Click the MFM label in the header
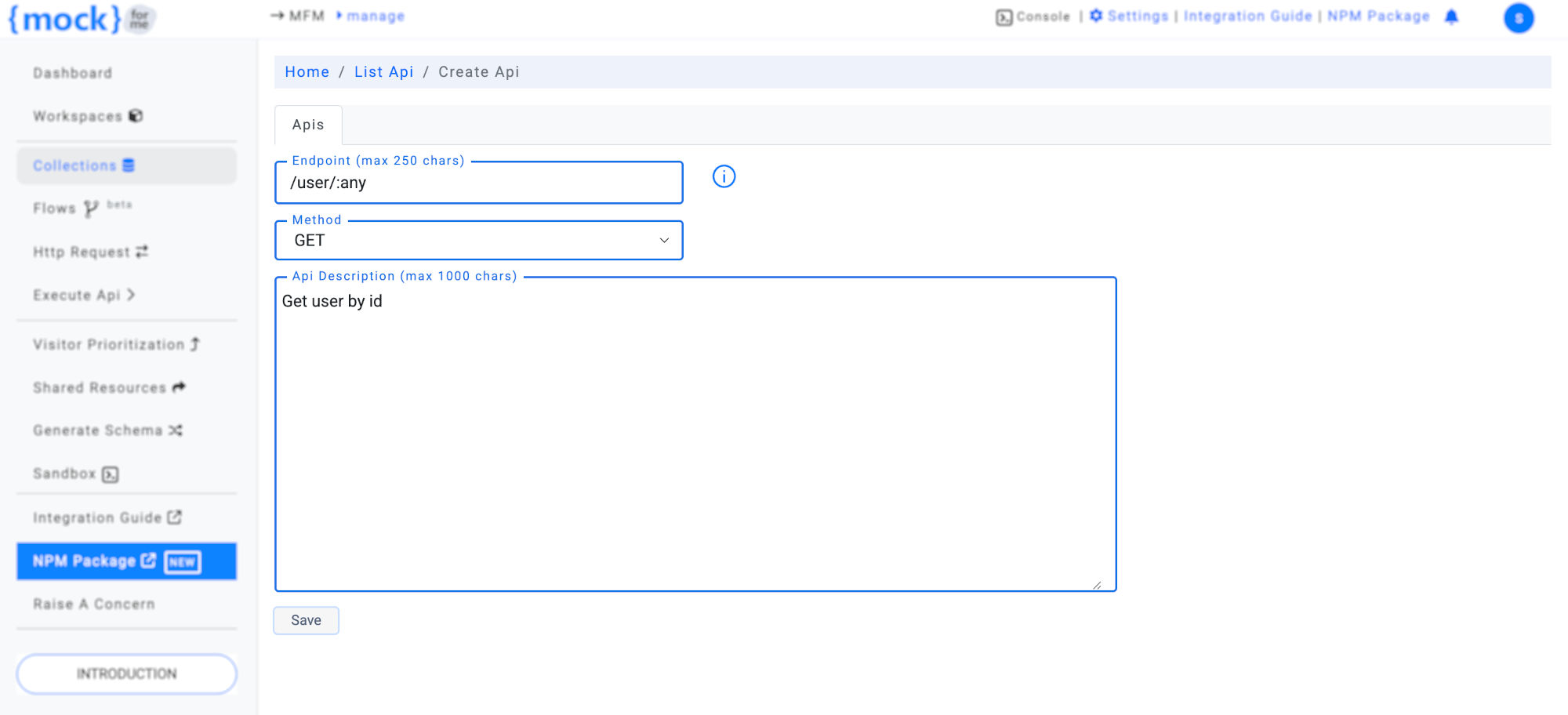This screenshot has height=715, width=1568. click(x=306, y=16)
